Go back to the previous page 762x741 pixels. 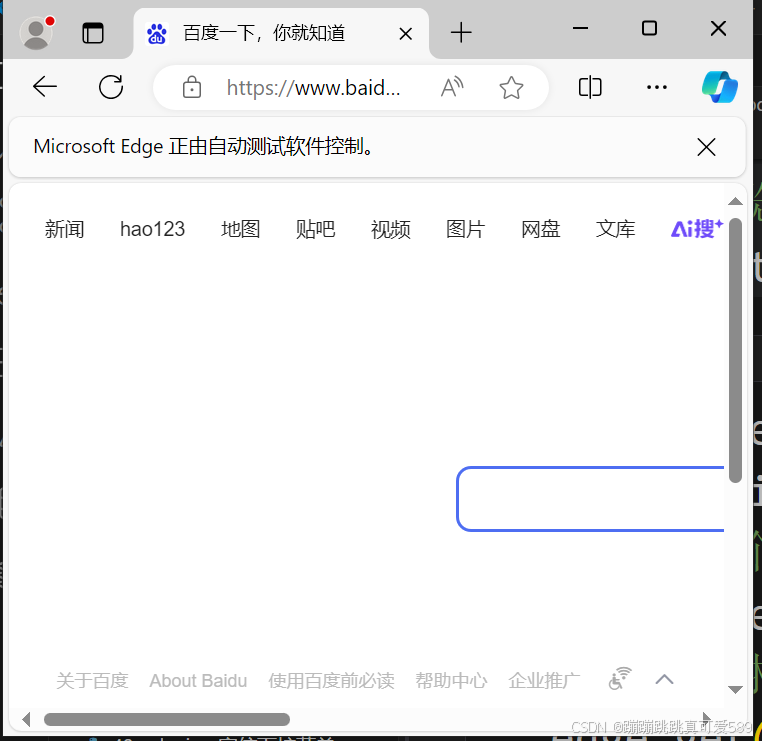click(45, 87)
